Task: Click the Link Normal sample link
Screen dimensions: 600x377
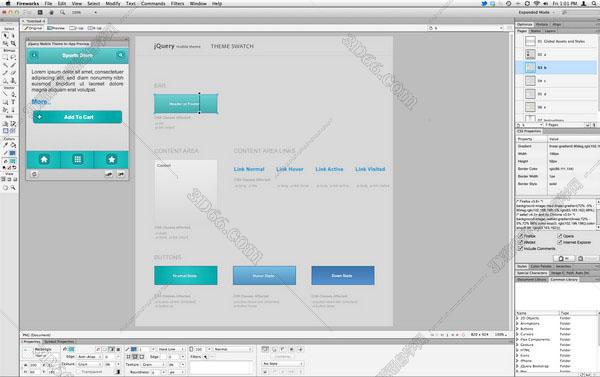Action: [249, 169]
